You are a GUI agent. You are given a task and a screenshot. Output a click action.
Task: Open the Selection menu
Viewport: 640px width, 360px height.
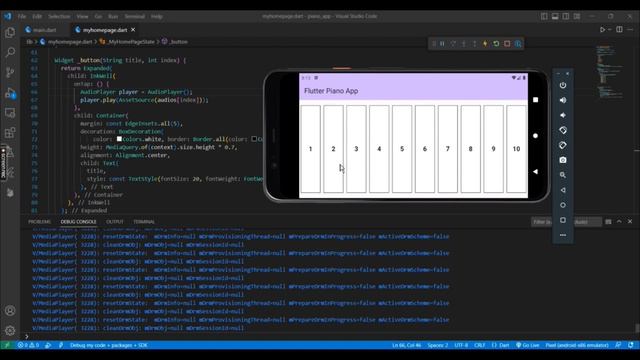59,16
